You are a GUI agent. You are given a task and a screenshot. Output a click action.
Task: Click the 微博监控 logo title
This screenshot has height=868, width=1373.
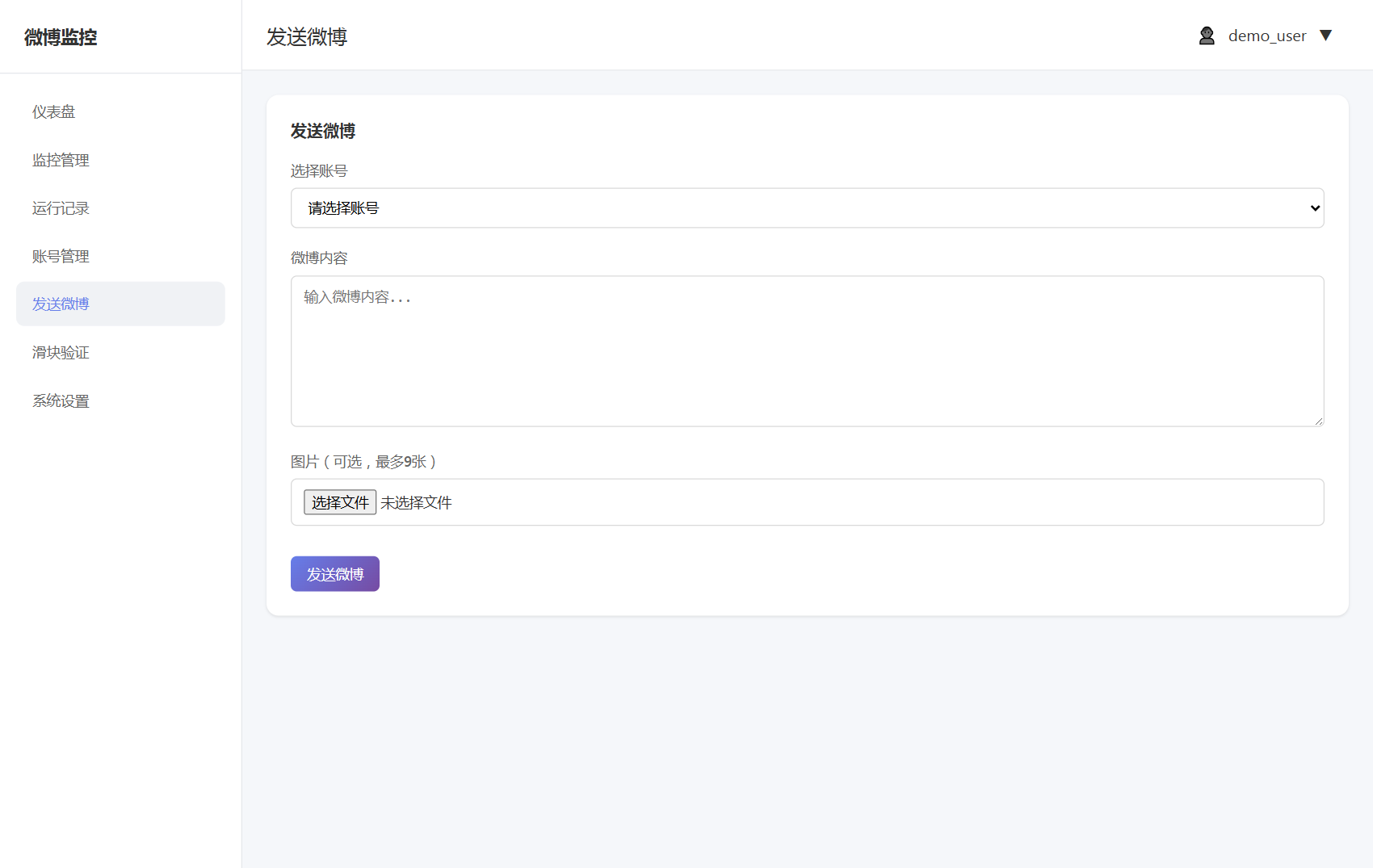click(61, 37)
